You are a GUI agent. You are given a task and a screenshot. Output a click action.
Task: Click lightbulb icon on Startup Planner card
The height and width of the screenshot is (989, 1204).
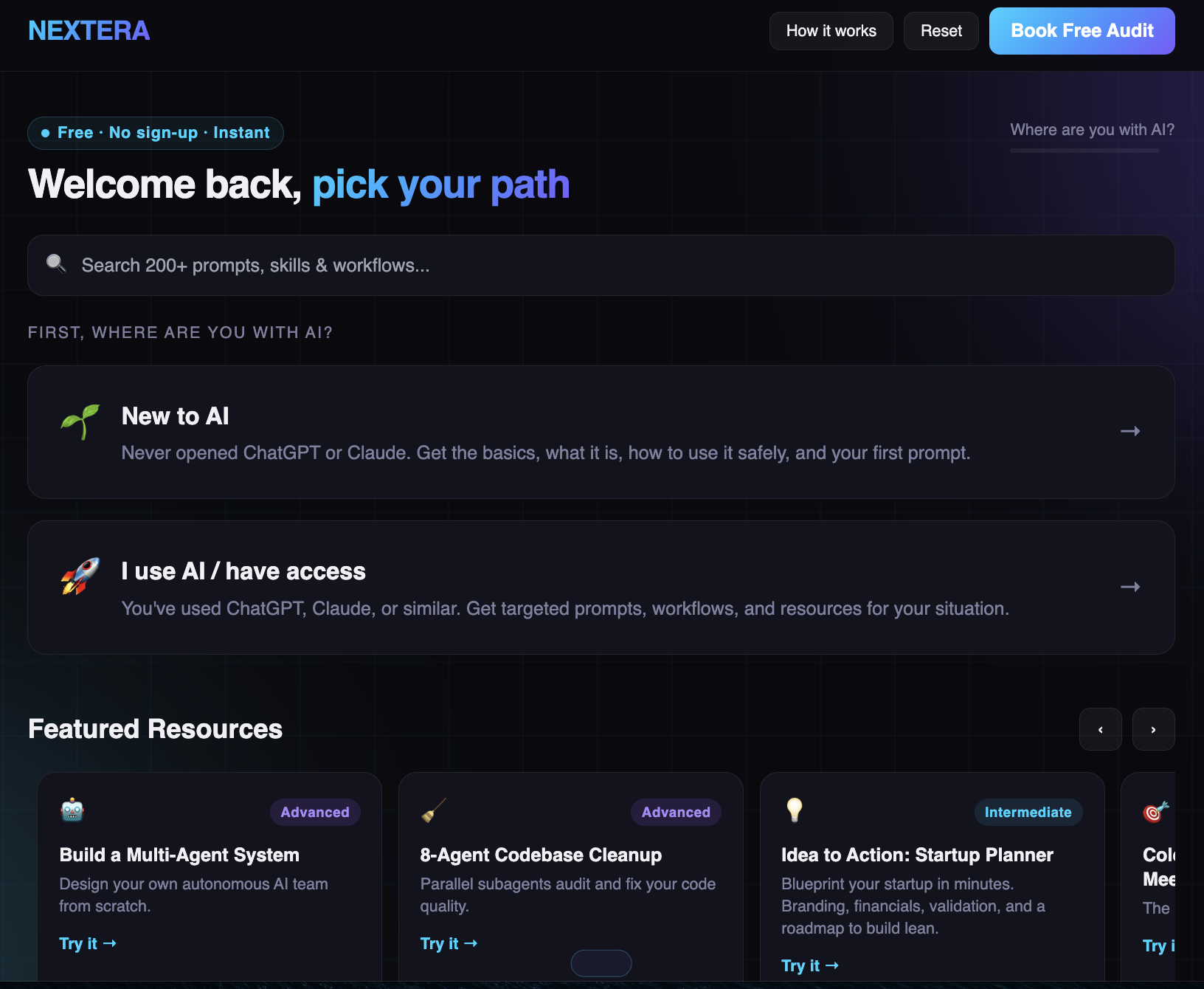(x=794, y=810)
